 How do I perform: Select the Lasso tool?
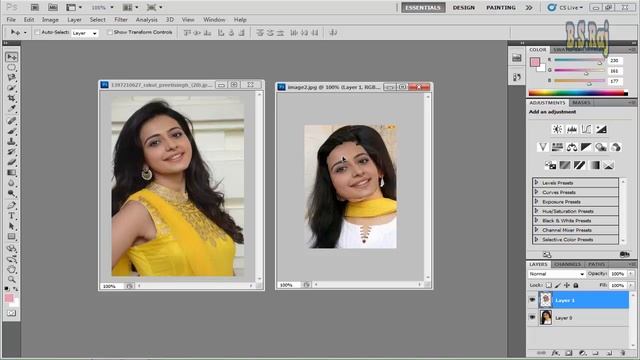tap(11, 78)
